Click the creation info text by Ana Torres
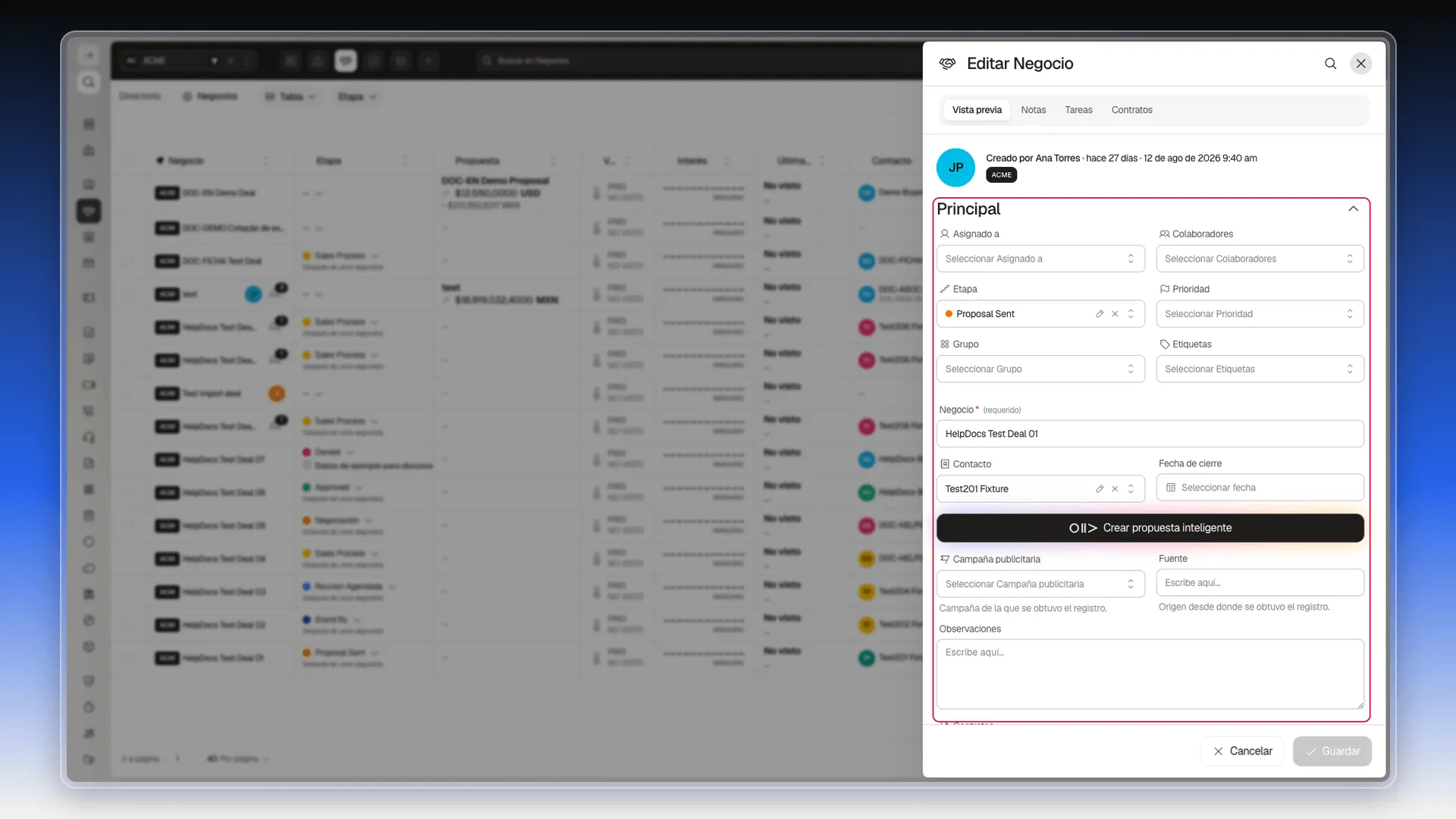 pyautogui.click(x=1121, y=158)
